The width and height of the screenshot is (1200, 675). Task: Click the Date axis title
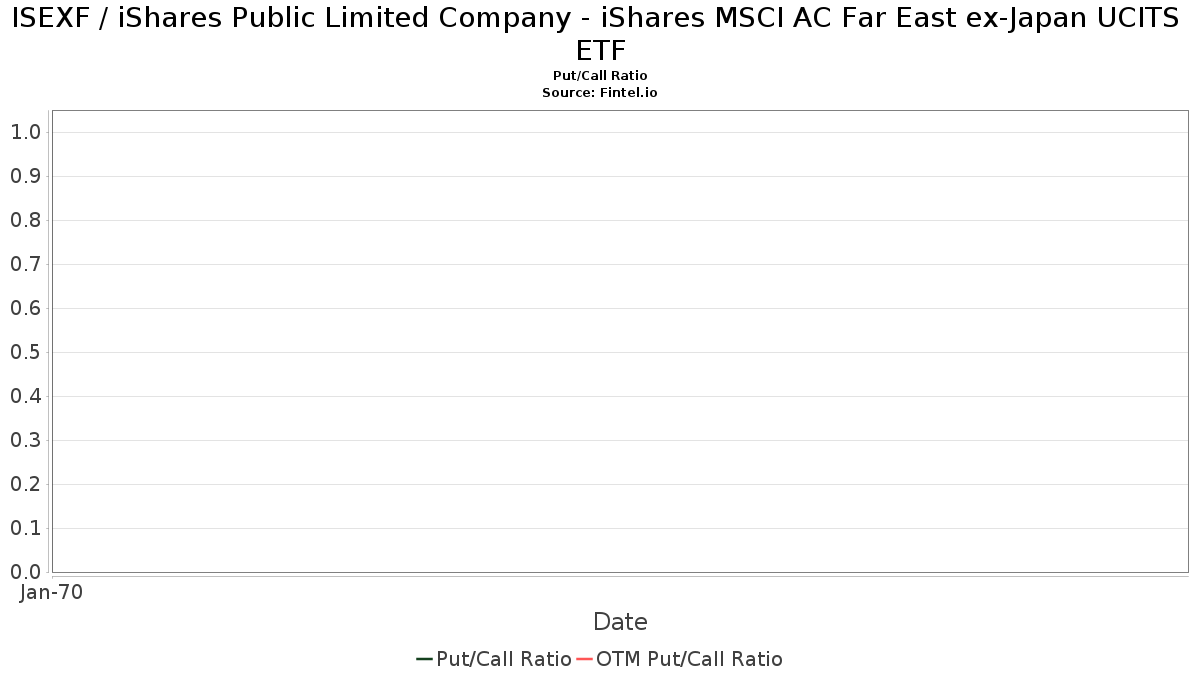tap(620, 622)
